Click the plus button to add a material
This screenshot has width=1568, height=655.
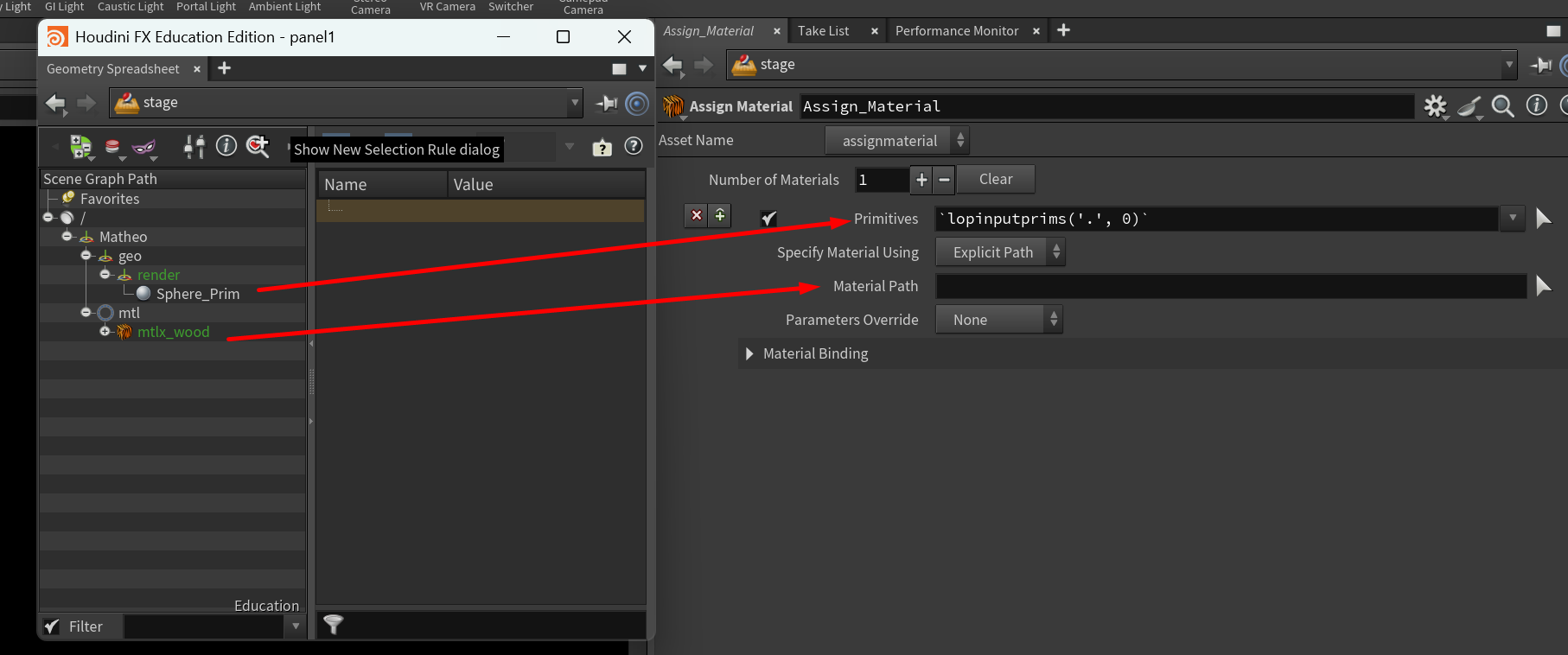click(921, 180)
